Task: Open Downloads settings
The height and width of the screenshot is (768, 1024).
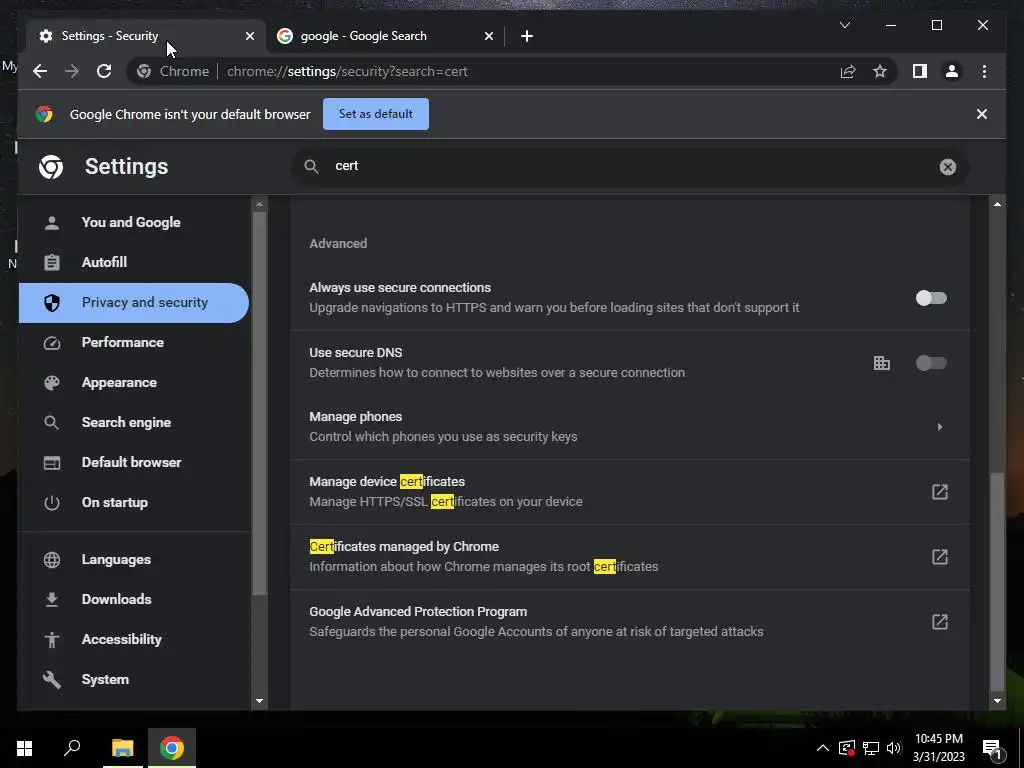Action: tap(133, 599)
